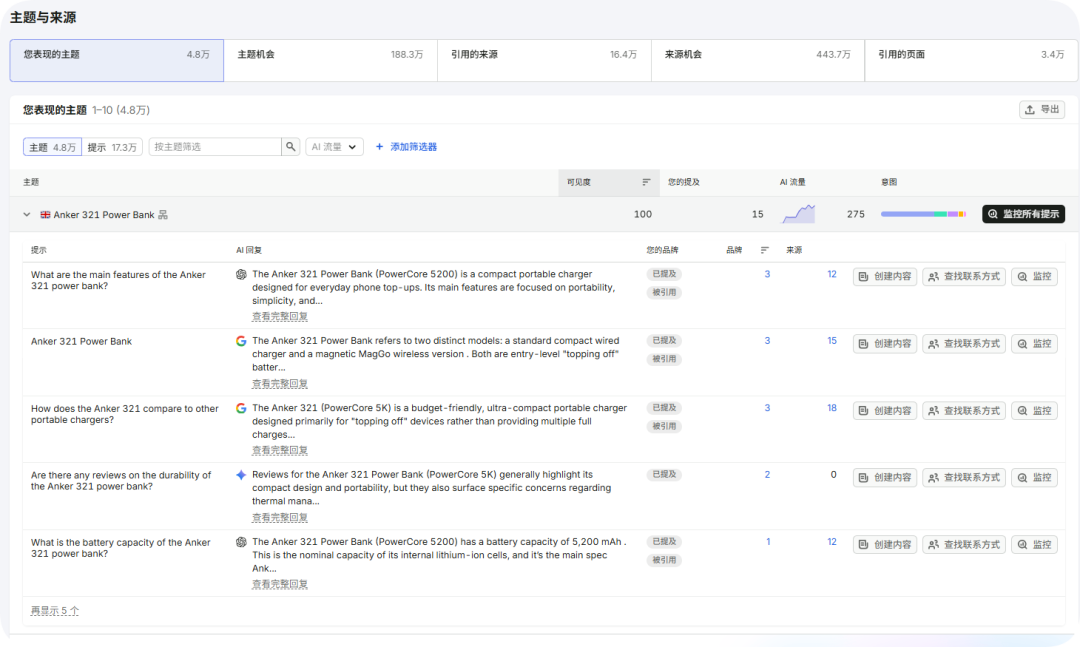Viewport: 1080px width, 647px height.
Task: Open 查看完整回复 for budget-friendly charger answer
Action: click(x=280, y=450)
